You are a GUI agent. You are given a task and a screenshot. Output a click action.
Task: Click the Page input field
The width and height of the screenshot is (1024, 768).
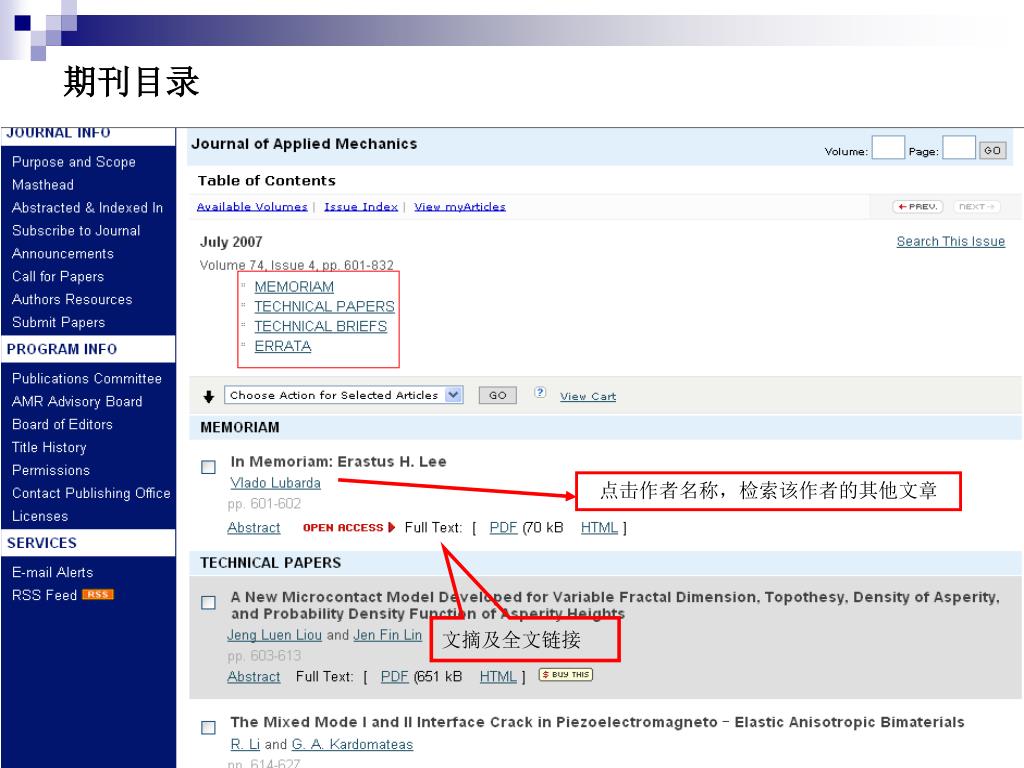click(959, 148)
